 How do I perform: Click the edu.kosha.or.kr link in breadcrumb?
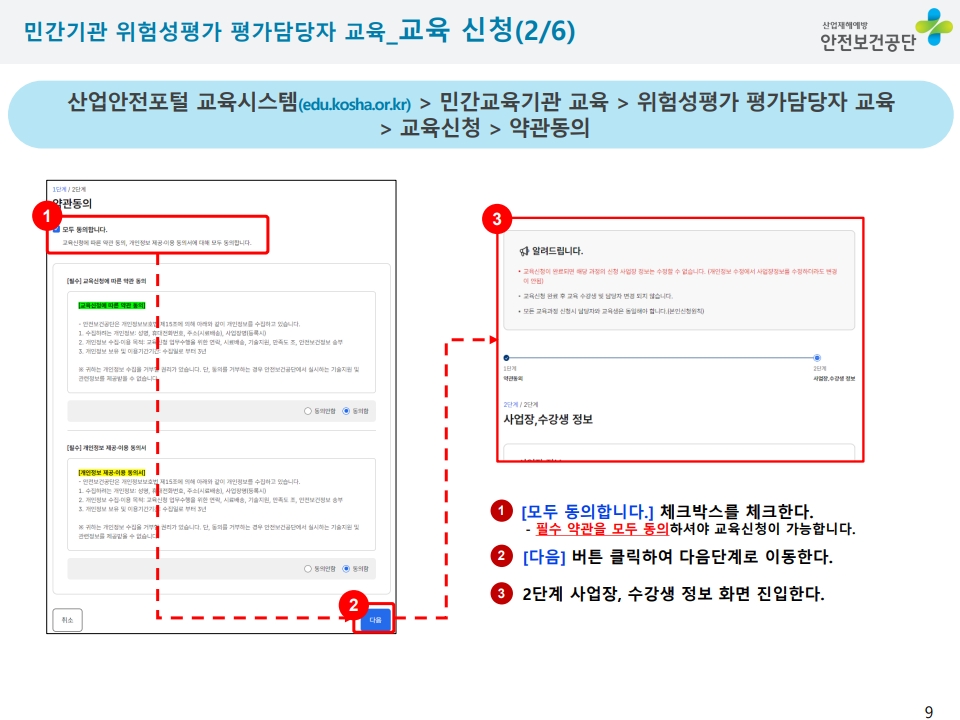point(354,104)
